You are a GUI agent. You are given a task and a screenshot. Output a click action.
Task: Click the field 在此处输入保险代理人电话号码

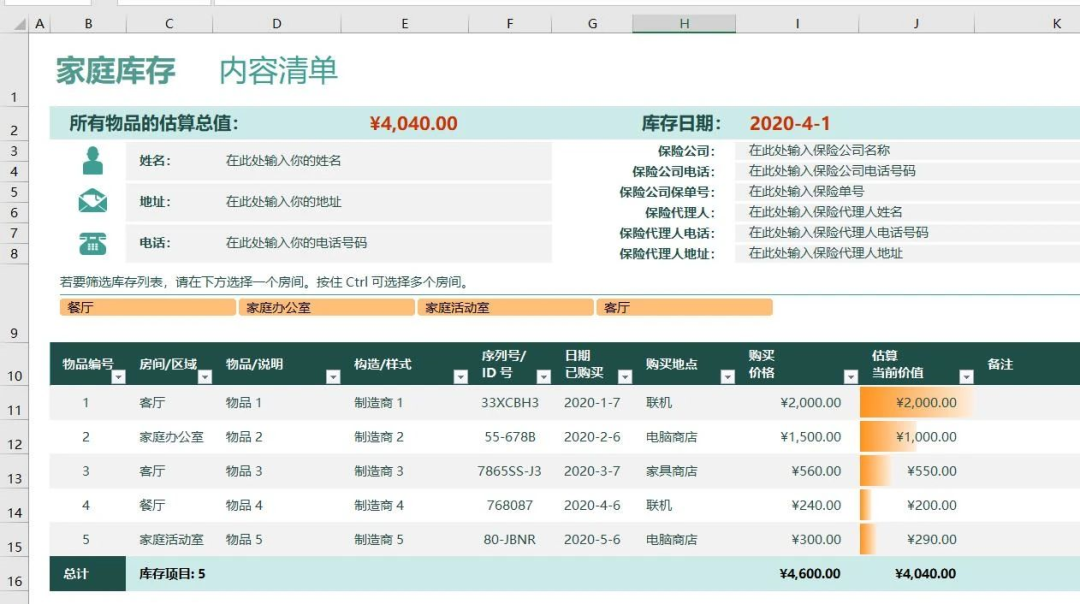click(x=908, y=233)
